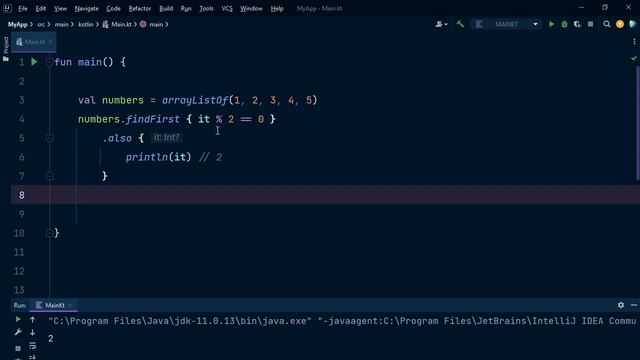
Task: Click the editor vertical scrollbar
Action: pos(637,122)
